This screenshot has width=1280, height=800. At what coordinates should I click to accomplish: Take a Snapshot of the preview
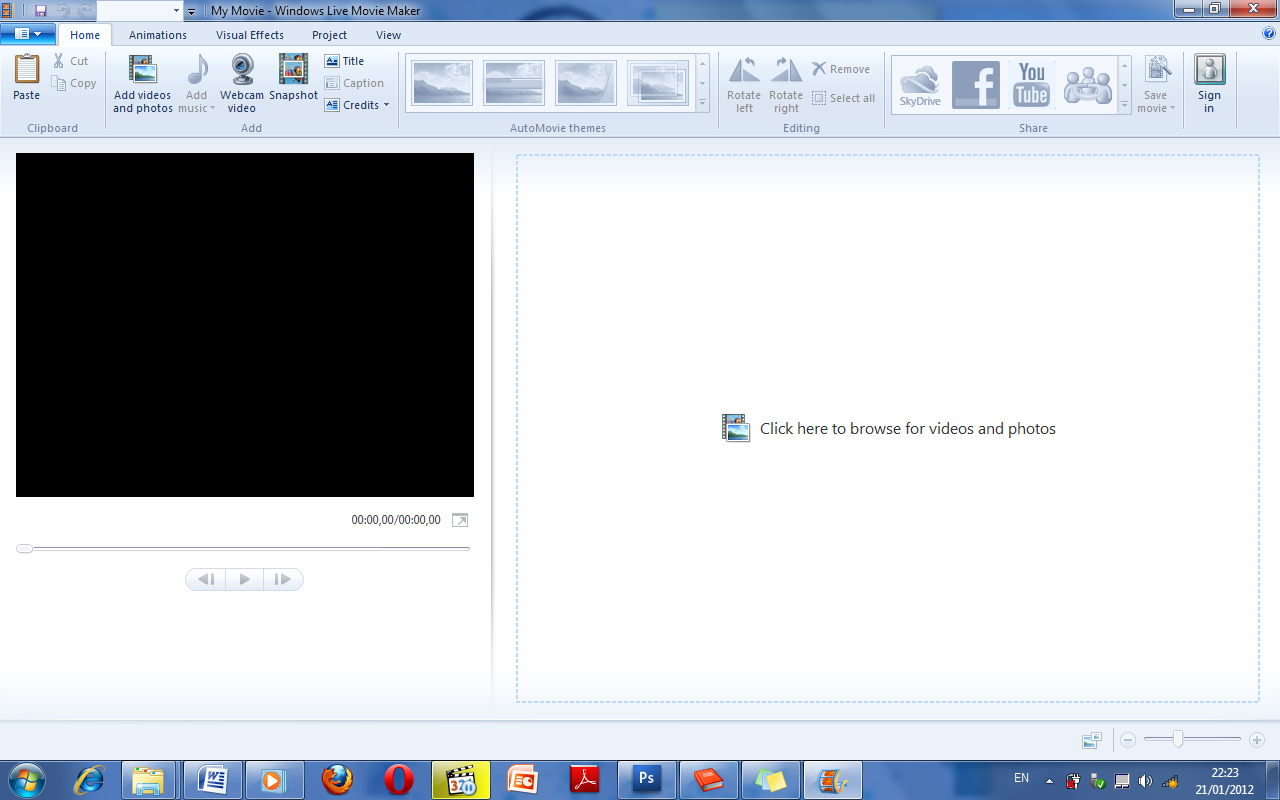pos(293,78)
